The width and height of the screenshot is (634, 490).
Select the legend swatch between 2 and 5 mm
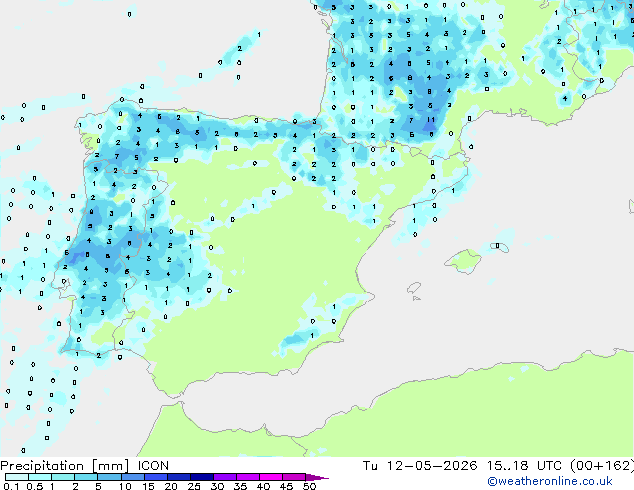[x=86, y=477]
